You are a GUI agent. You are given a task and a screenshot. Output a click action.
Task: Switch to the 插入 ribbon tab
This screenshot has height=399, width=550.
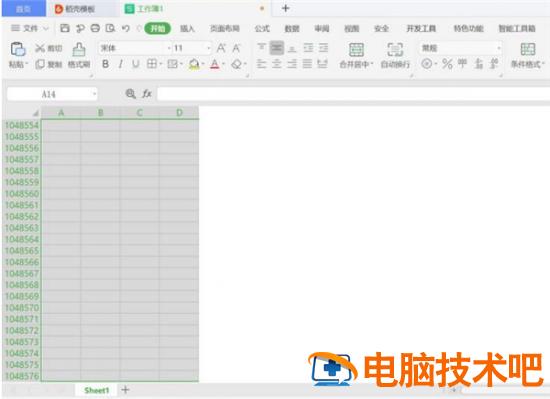pos(187,29)
